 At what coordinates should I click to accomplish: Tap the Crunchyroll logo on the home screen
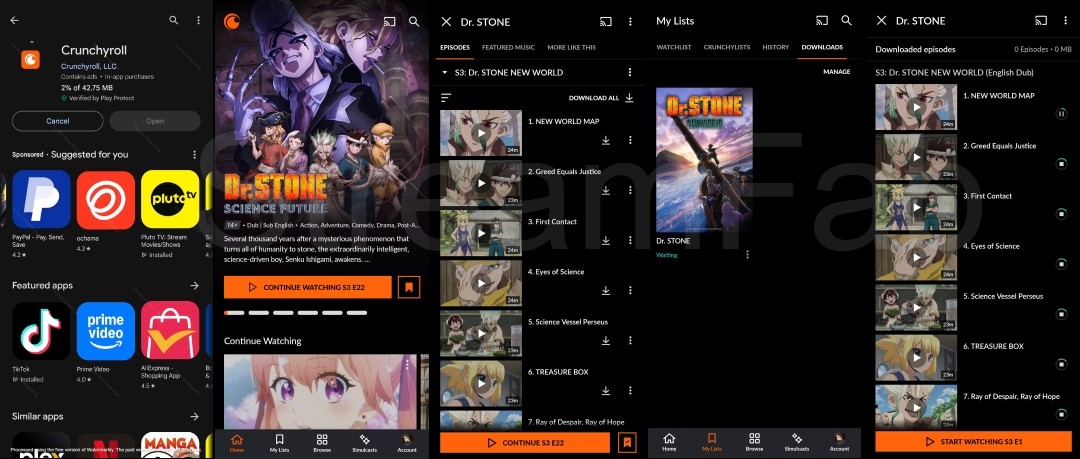point(231,21)
